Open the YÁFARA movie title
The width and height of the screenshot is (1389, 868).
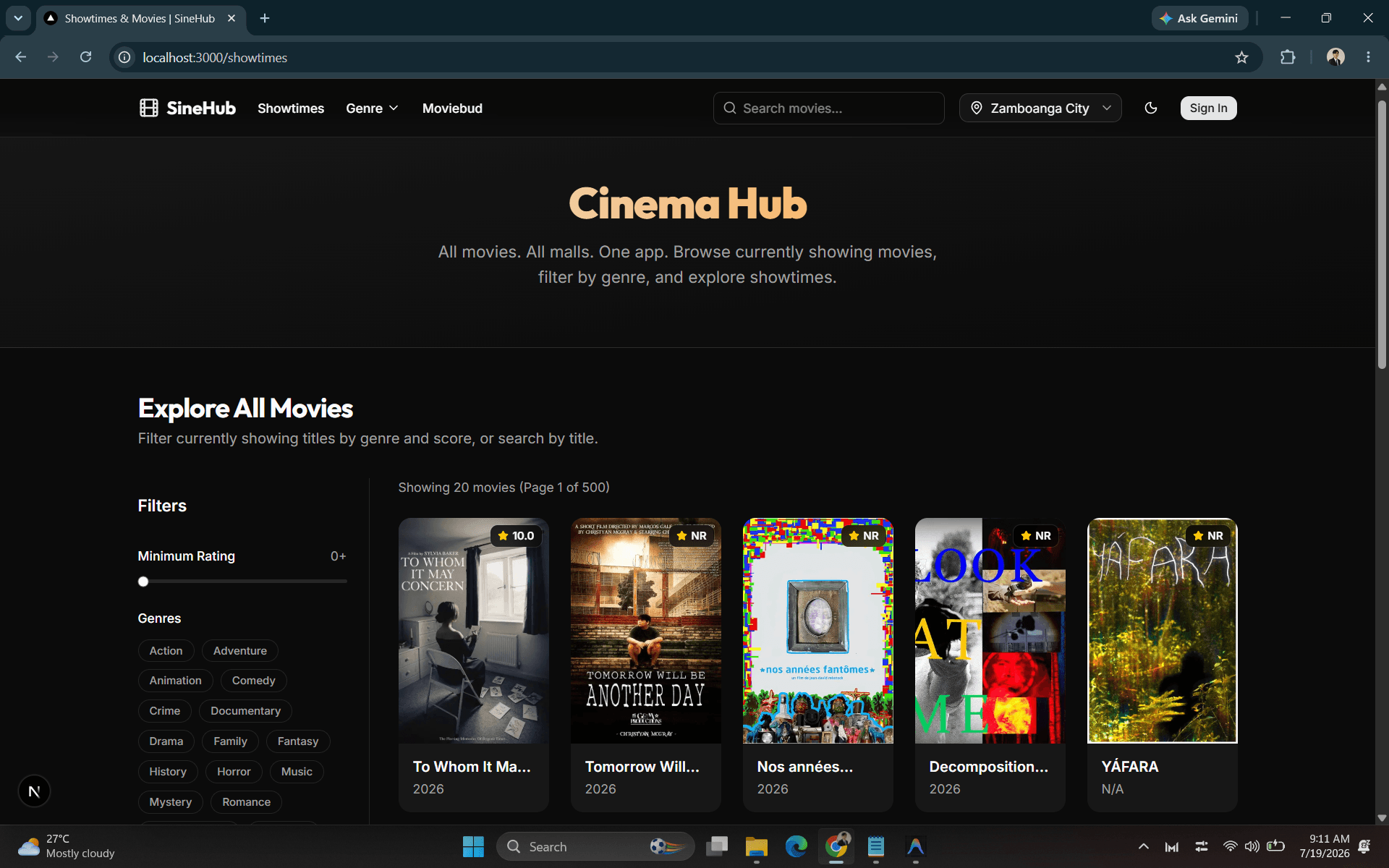(1129, 767)
